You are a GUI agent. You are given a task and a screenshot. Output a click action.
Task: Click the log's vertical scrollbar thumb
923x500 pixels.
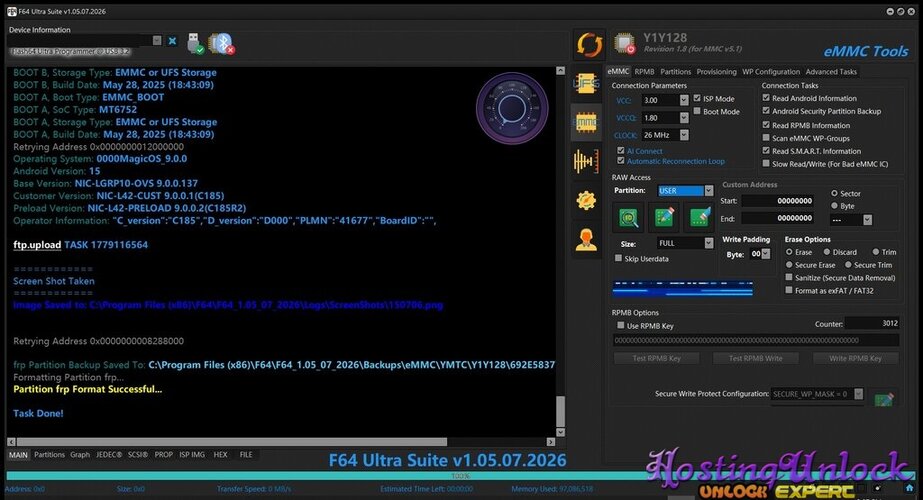560,410
